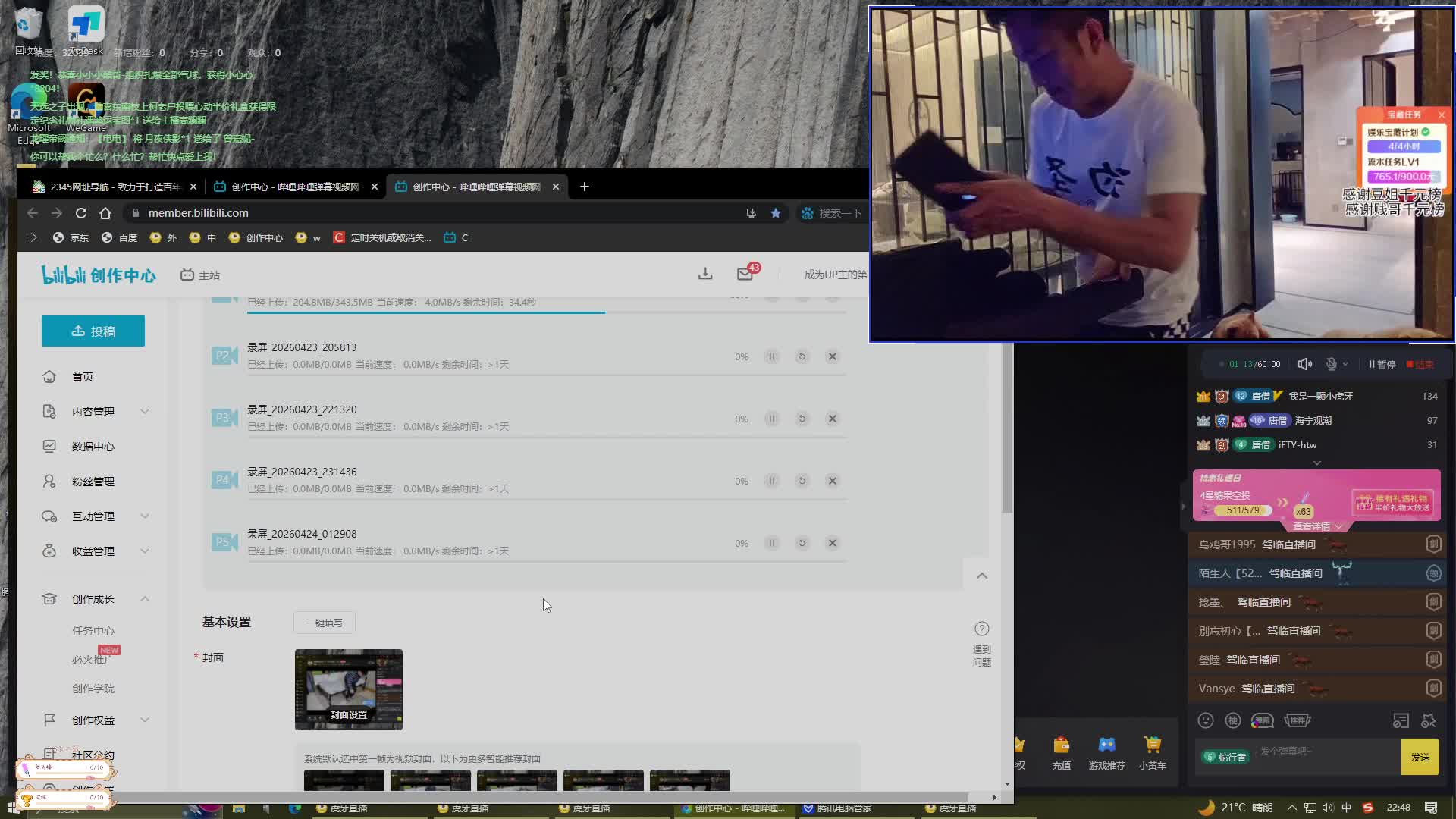Screen dimensions: 1456x819
Task: Toggle the live stream microphone
Action: [x=1331, y=364]
